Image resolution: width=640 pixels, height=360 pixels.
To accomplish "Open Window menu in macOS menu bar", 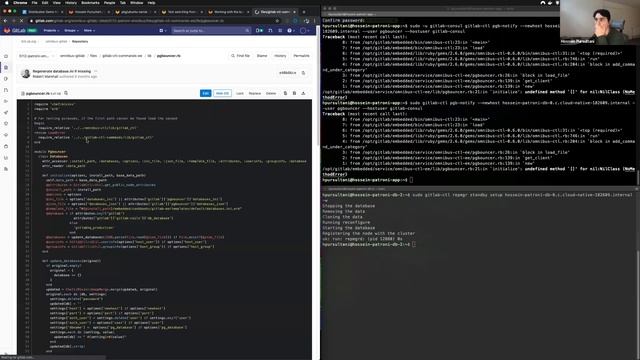I will (137, 3).
